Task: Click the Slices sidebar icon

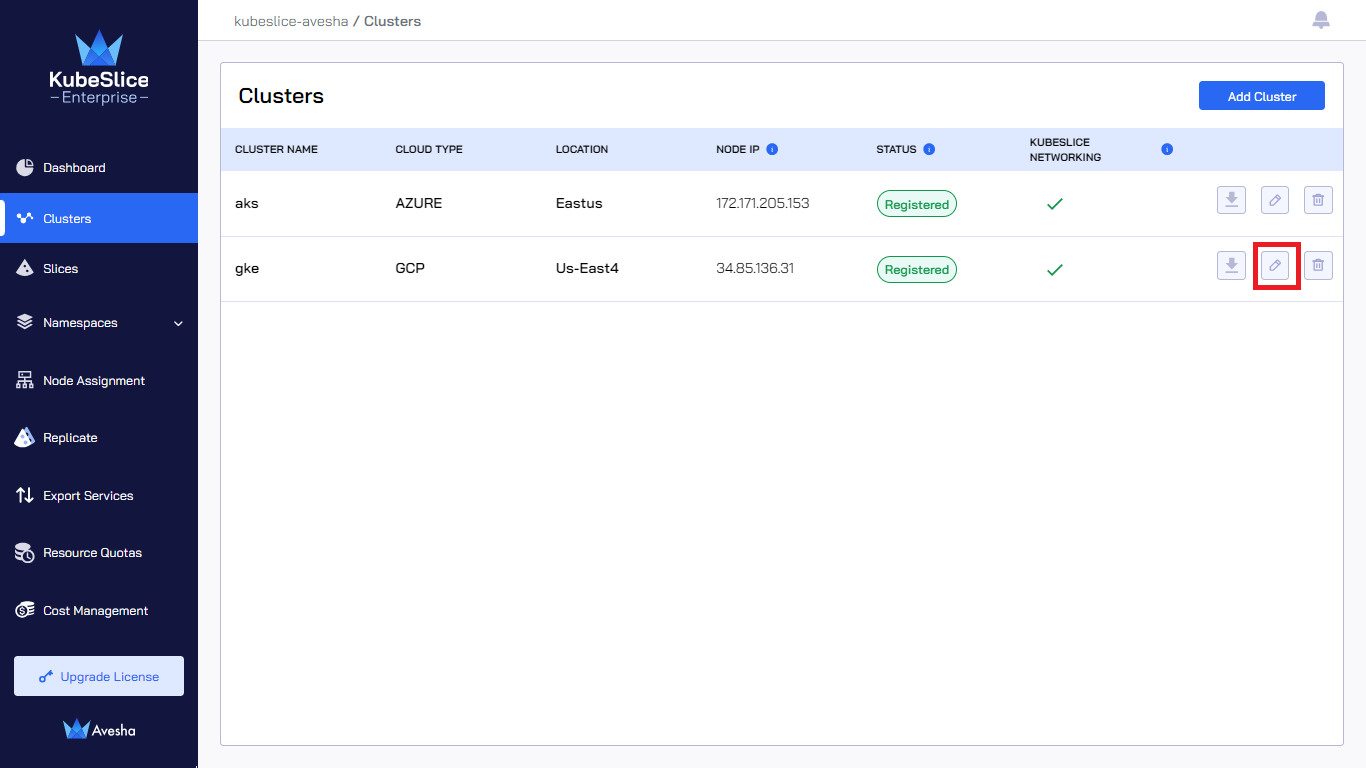Action: 25,268
